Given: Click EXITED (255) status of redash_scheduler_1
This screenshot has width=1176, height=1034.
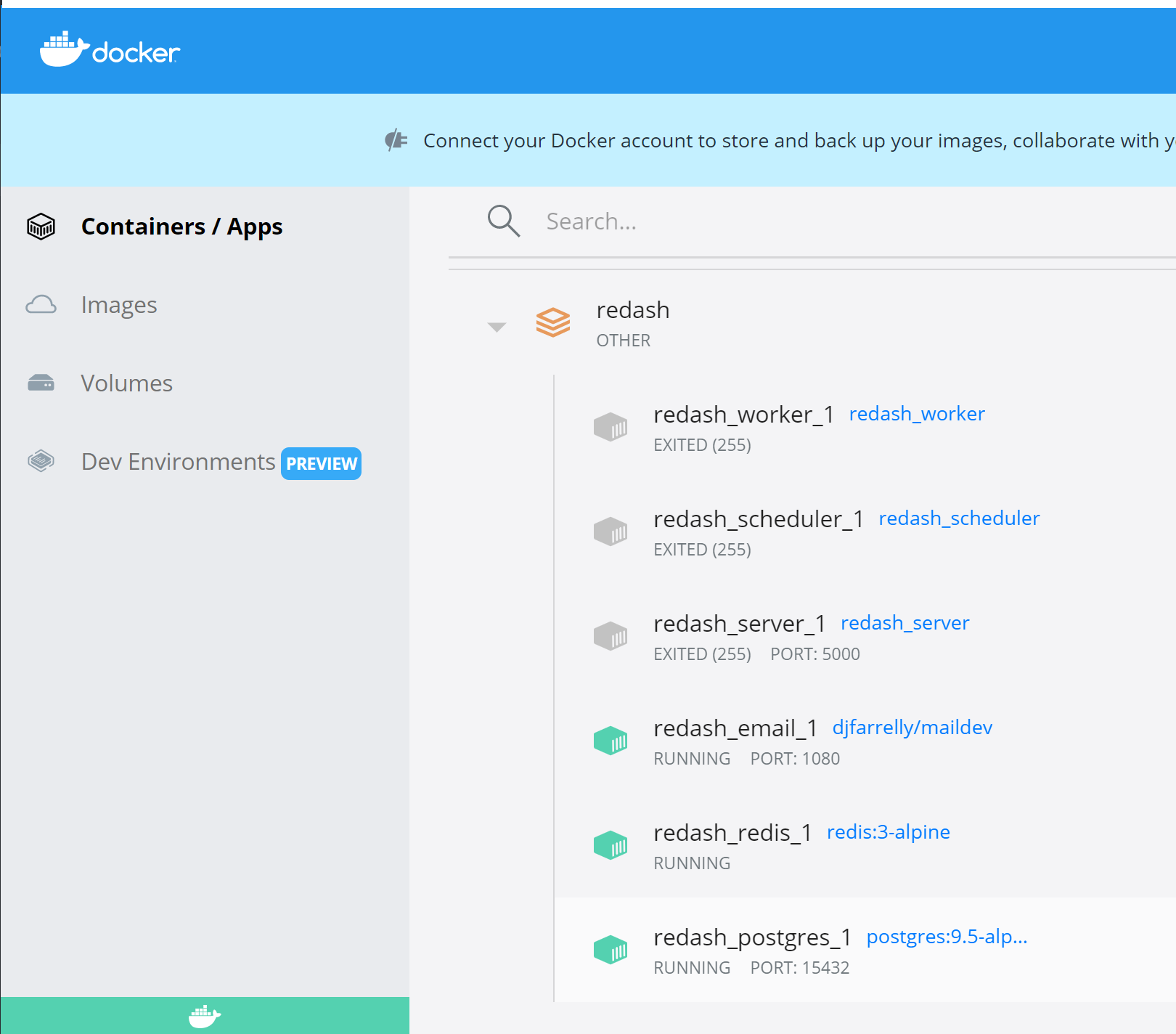Looking at the screenshot, I should click(x=702, y=550).
